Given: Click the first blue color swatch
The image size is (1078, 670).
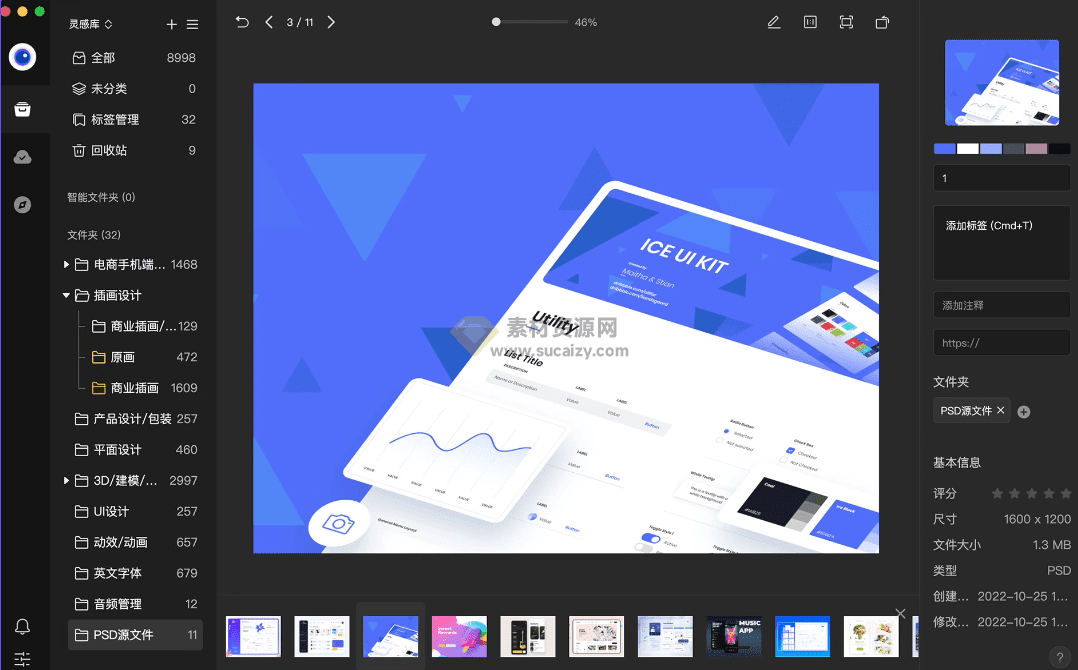Looking at the screenshot, I should [944, 149].
